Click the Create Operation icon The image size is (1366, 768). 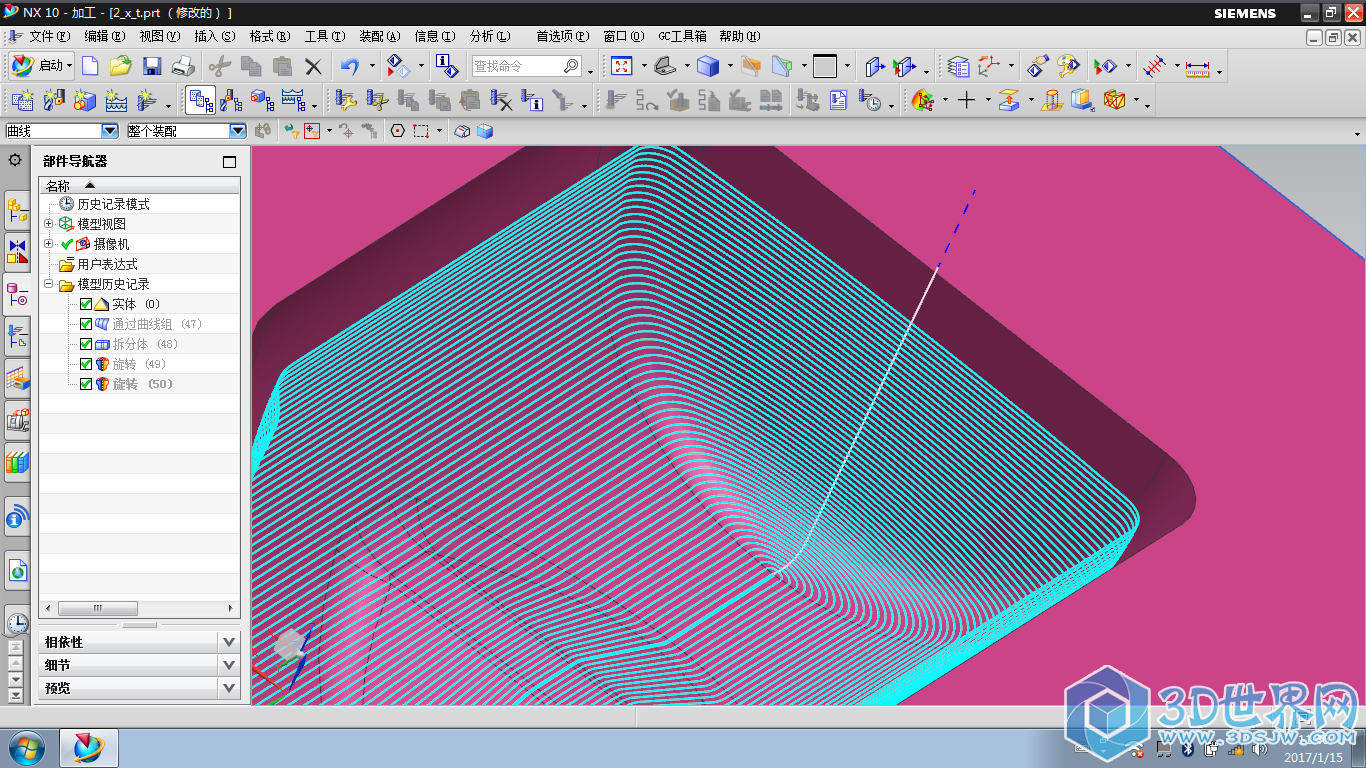(147, 100)
